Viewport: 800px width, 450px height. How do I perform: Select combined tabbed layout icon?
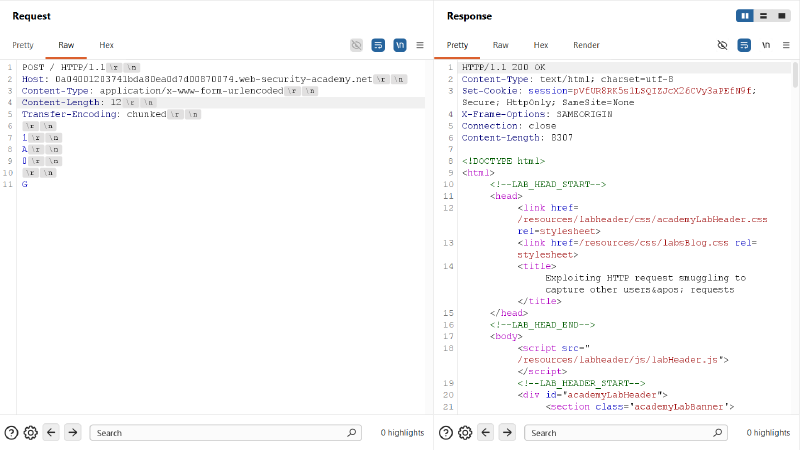[x=782, y=16]
